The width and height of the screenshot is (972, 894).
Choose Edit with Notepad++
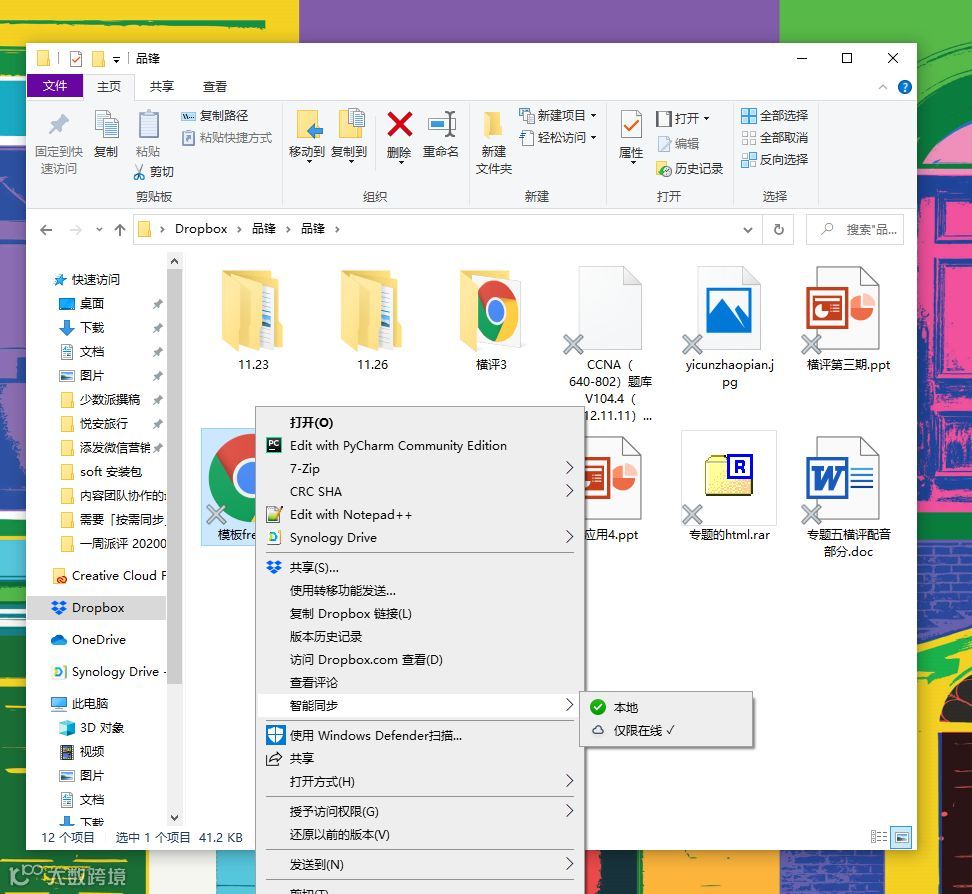tap(420, 515)
